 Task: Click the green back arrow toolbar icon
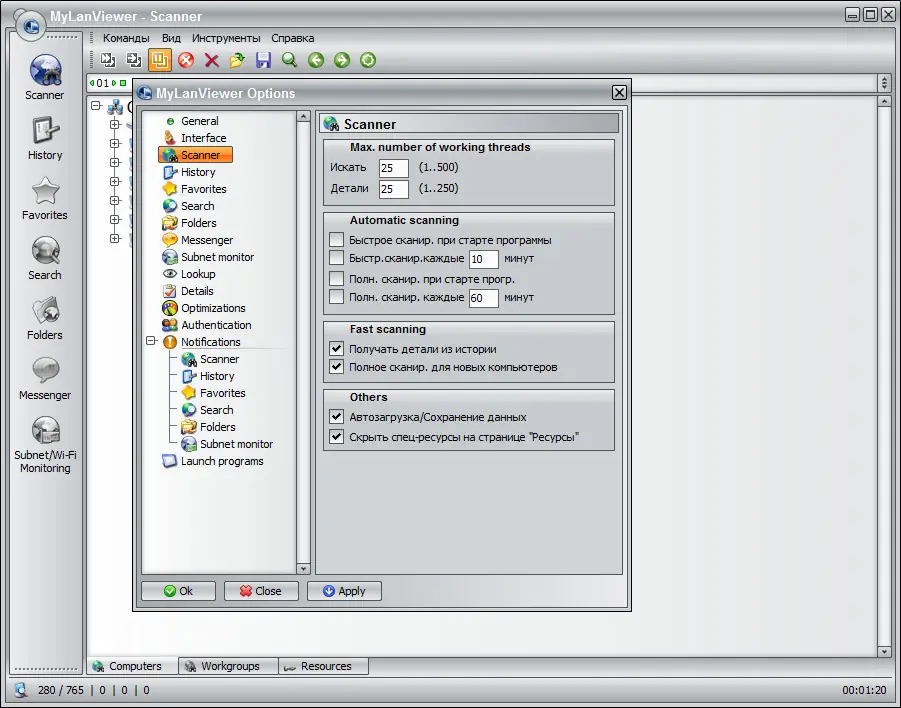(315, 60)
